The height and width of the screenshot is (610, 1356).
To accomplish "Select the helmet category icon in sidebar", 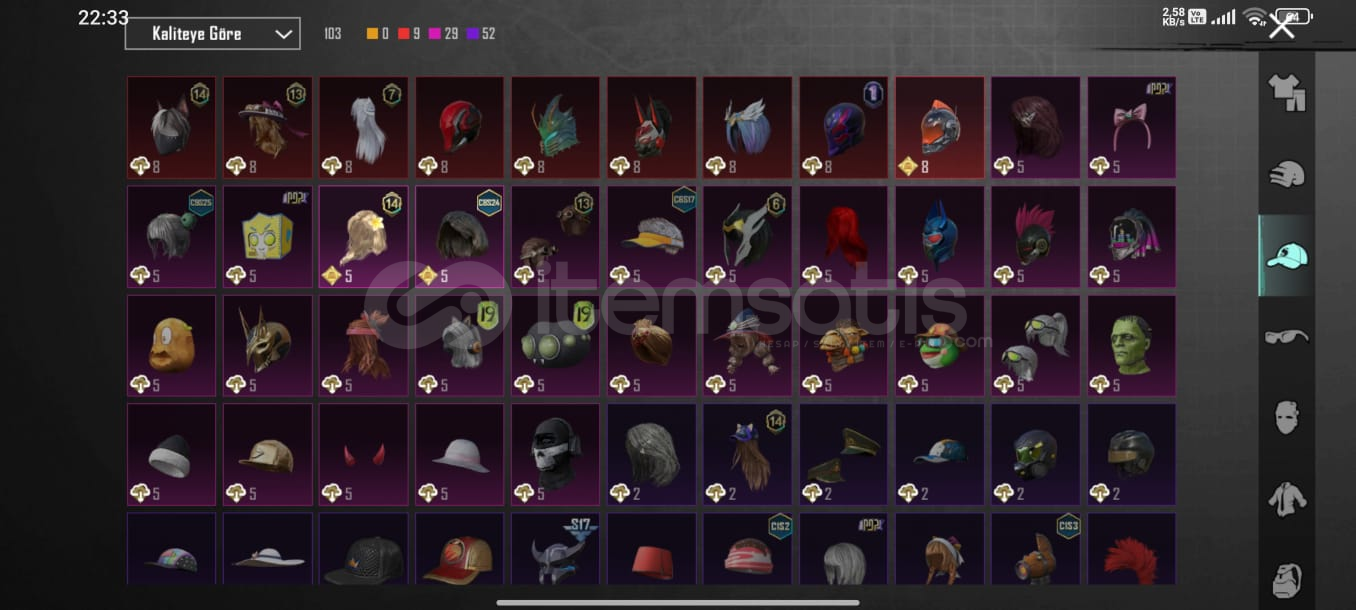I will (x=1287, y=174).
